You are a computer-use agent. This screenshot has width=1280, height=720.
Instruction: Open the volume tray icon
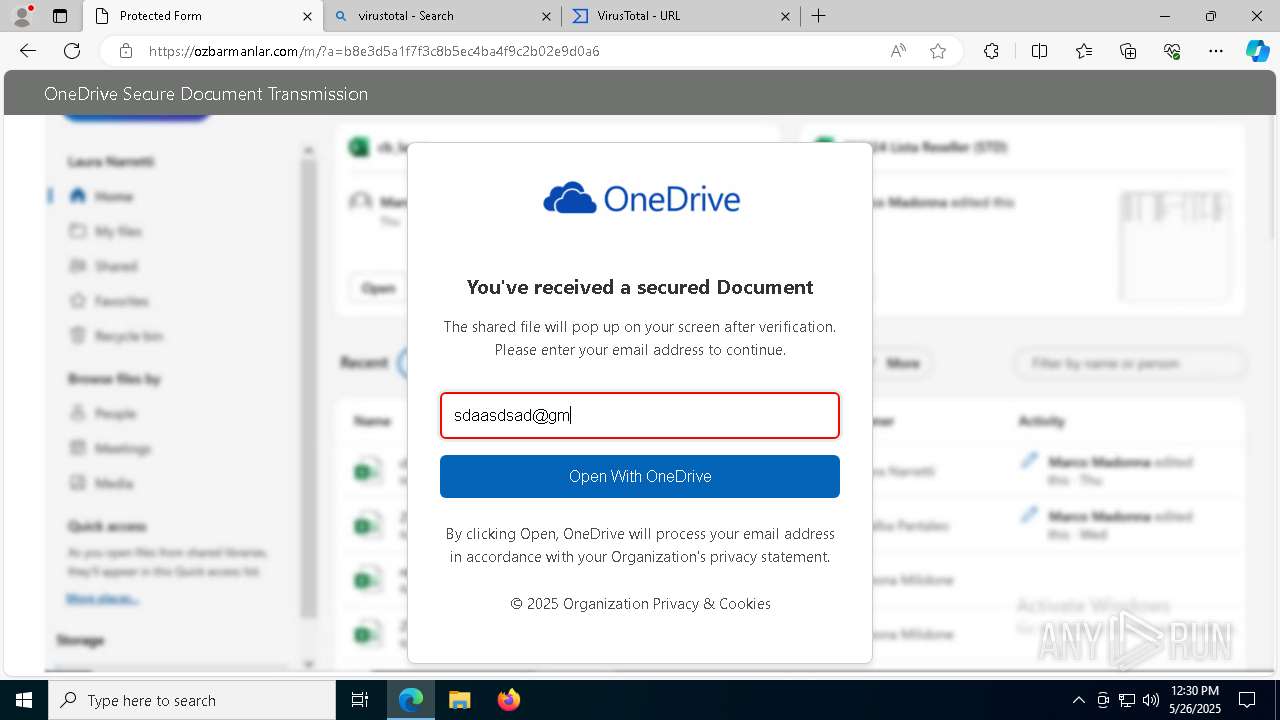pyautogui.click(x=1151, y=700)
